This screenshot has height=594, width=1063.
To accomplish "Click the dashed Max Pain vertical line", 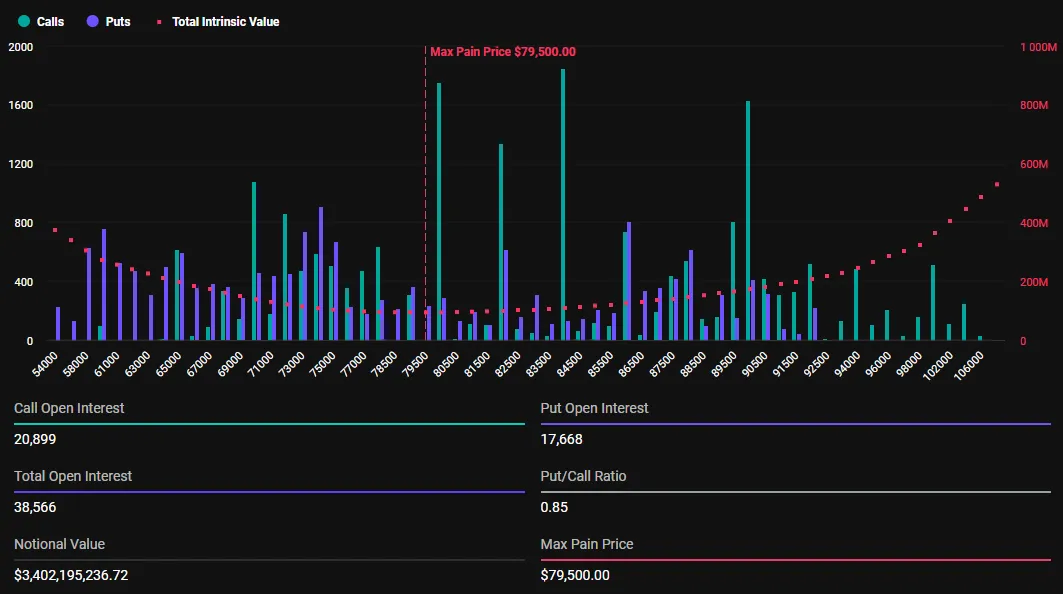I will (425, 200).
